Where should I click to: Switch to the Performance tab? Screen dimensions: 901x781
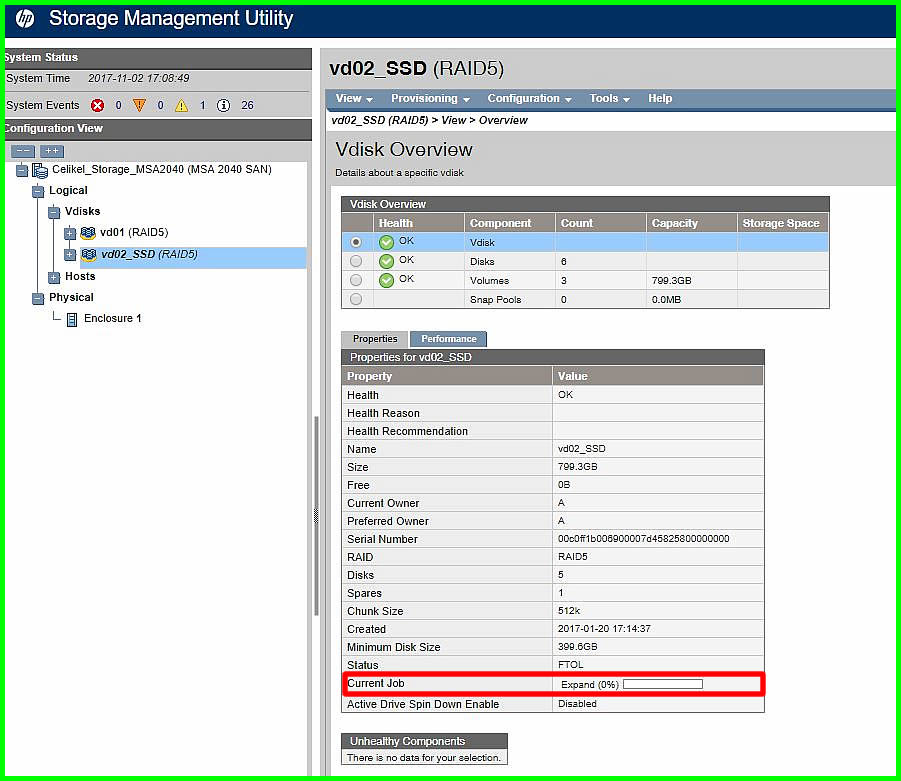(448, 339)
